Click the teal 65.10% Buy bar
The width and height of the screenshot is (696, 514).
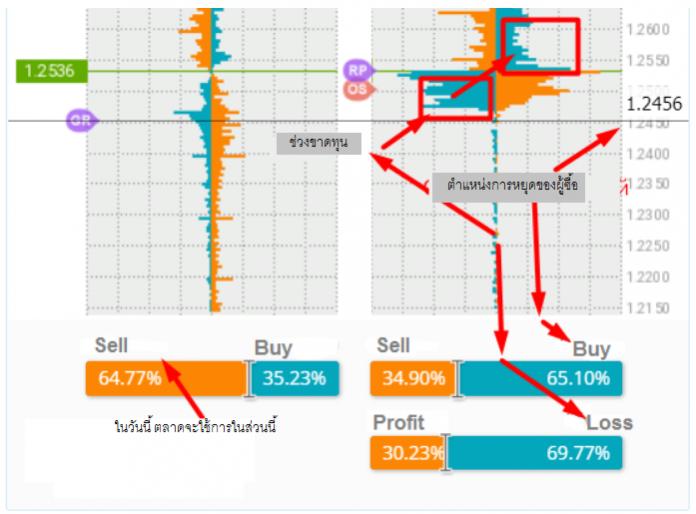click(542, 378)
